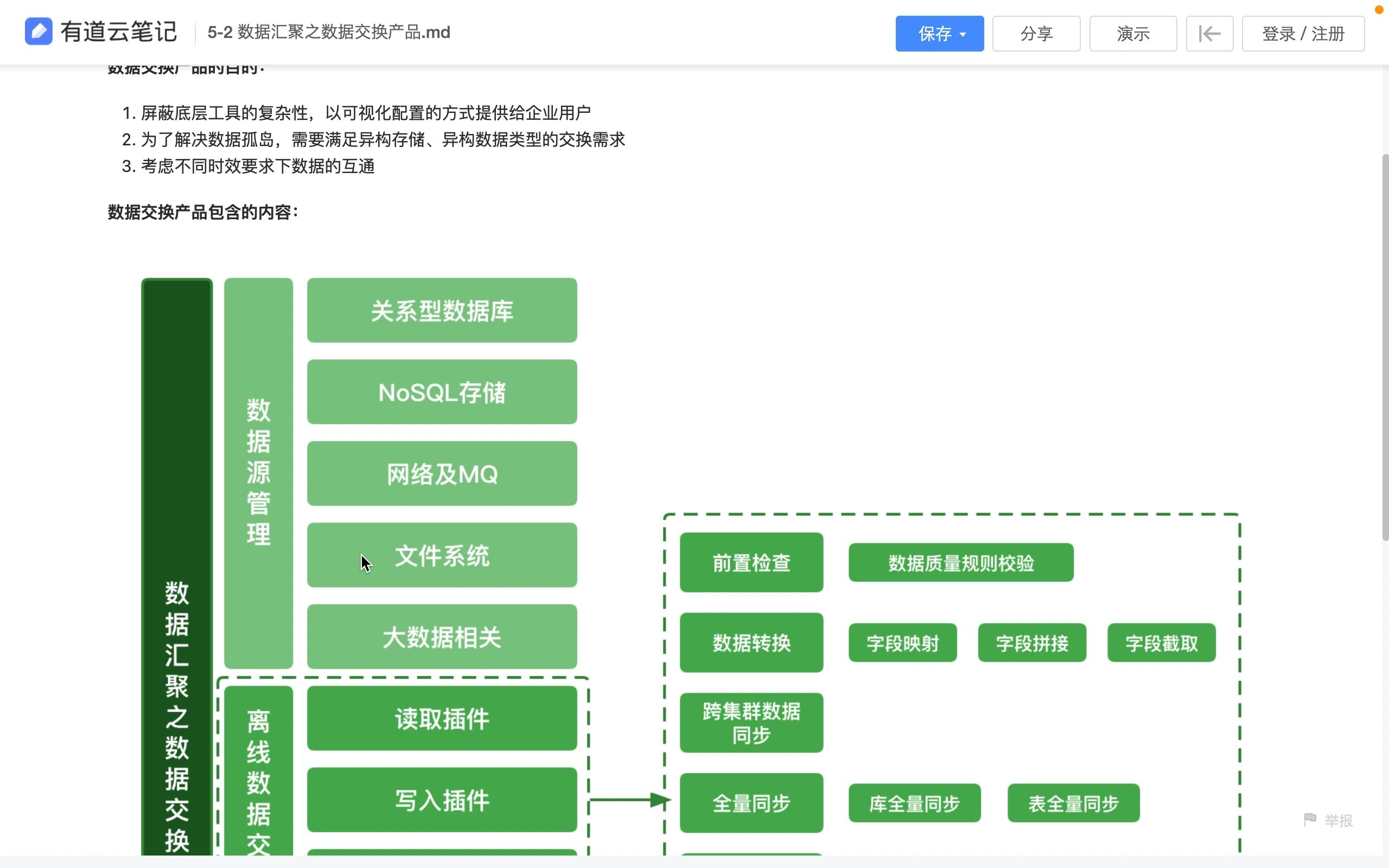Click diagram box 数据质量规则校验
1389x868 pixels.
click(x=961, y=563)
